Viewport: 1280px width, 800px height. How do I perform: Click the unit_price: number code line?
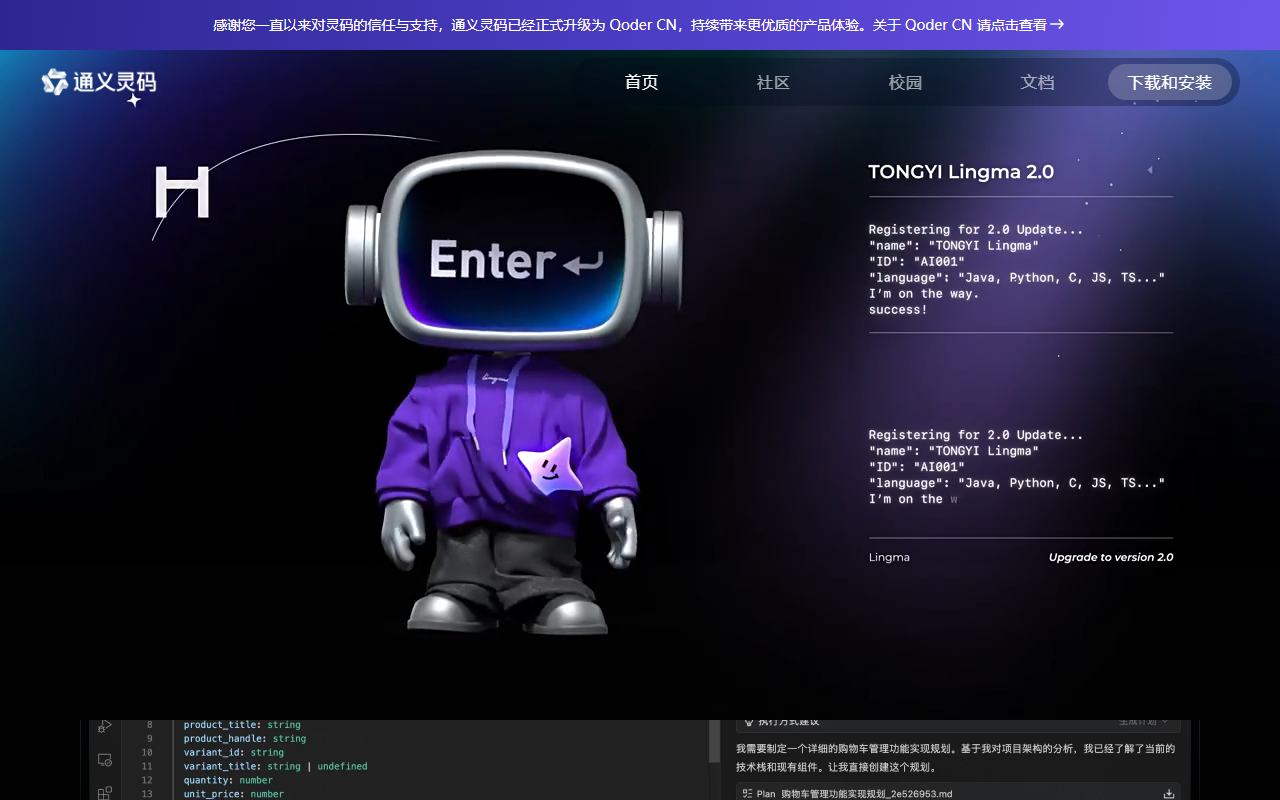coord(234,794)
